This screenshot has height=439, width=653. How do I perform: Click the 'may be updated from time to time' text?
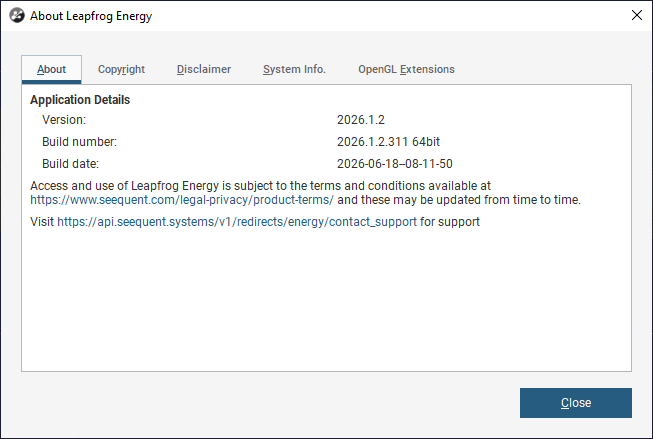(487, 200)
